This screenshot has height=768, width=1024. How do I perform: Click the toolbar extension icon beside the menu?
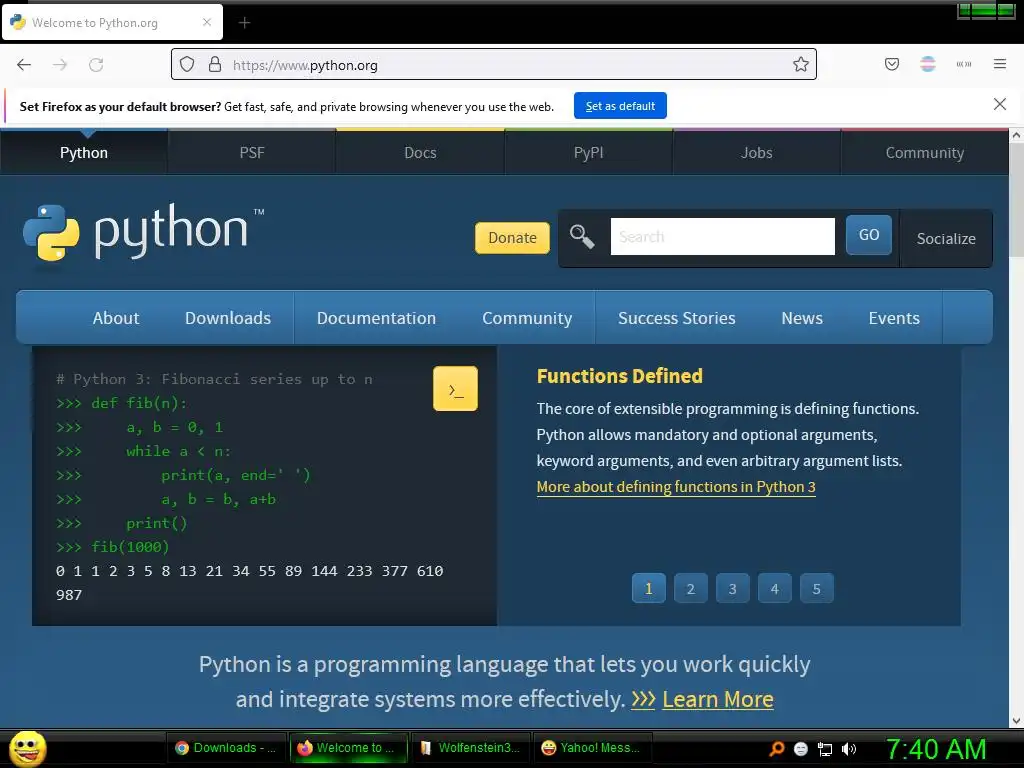click(x=964, y=64)
